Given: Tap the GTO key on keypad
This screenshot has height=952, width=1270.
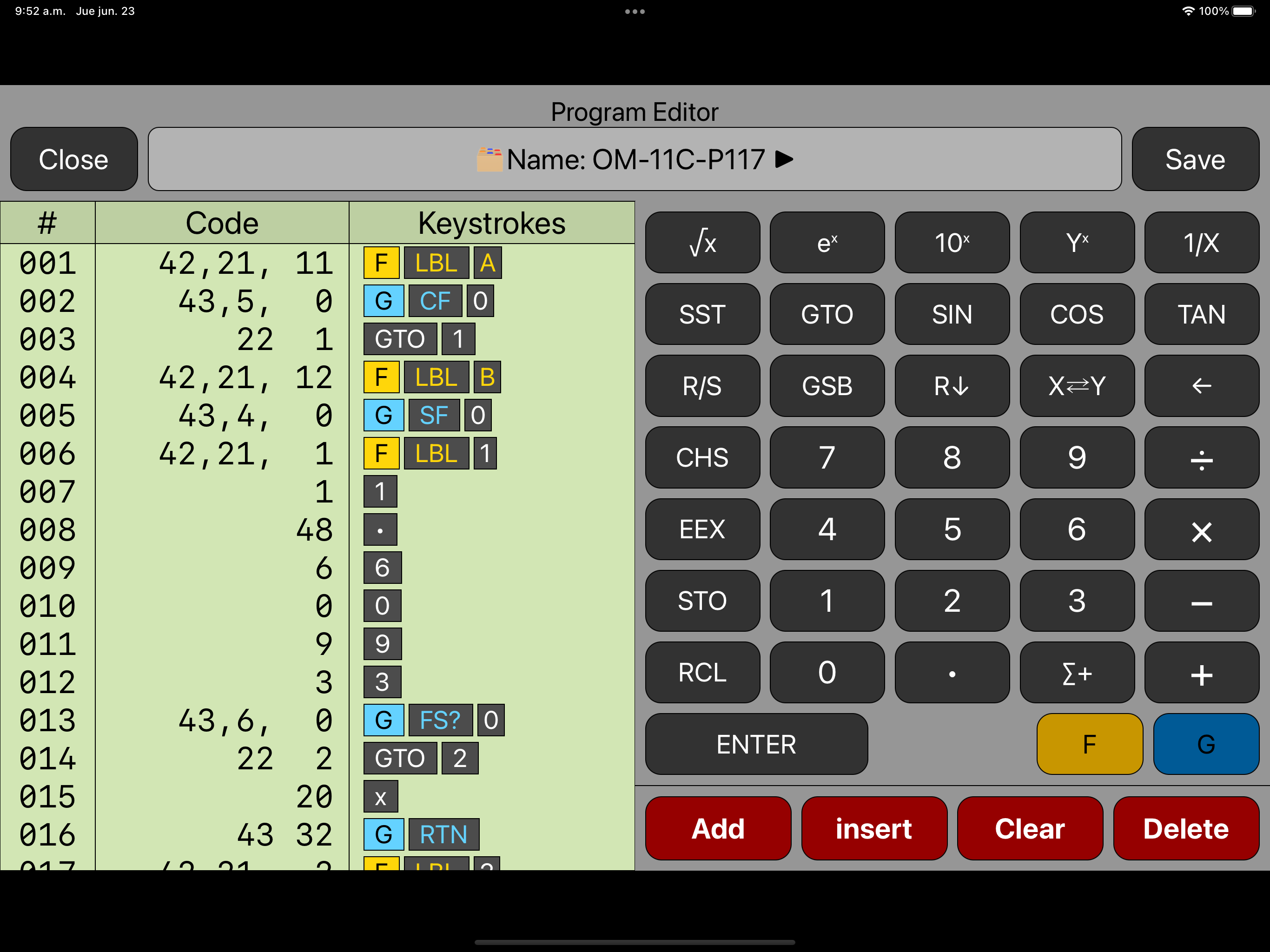Looking at the screenshot, I should point(827,314).
